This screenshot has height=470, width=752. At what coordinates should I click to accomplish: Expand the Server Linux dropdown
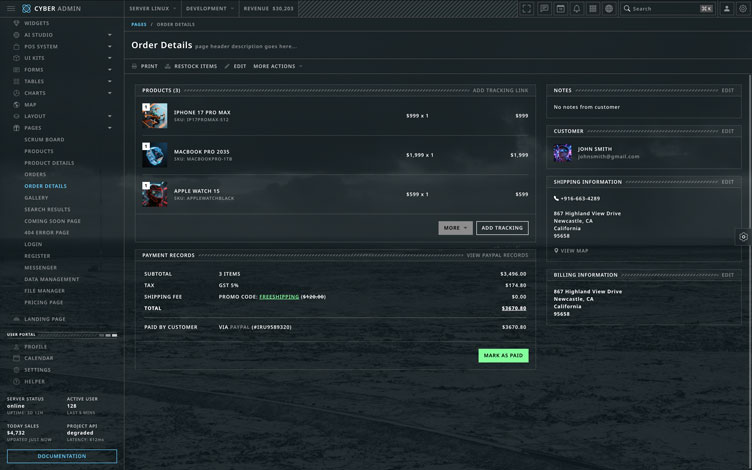[152, 8]
